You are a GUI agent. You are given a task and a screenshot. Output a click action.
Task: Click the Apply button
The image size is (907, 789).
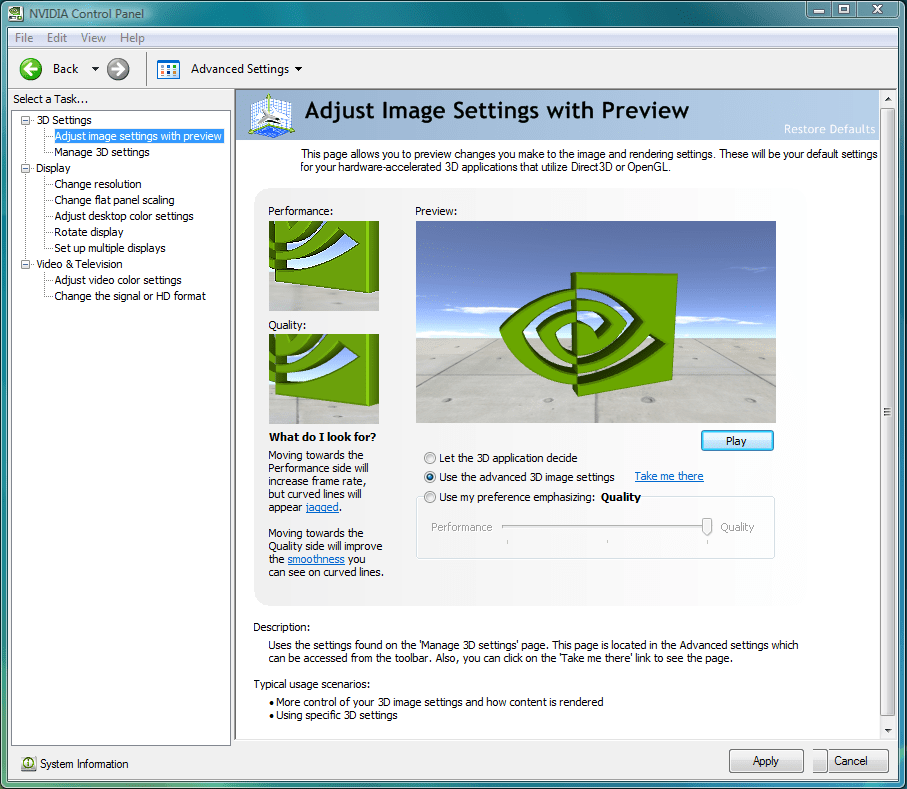(765, 760)
